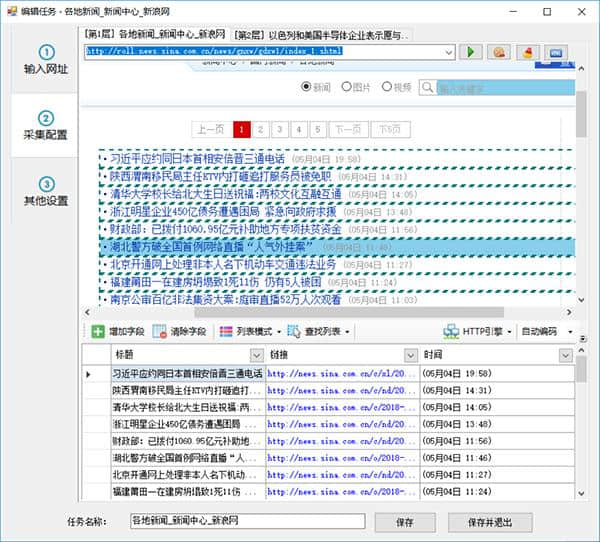Click the 清除字段 clear fields icon
This screenshot has width=600, height=542.
[x=160, y=331]
